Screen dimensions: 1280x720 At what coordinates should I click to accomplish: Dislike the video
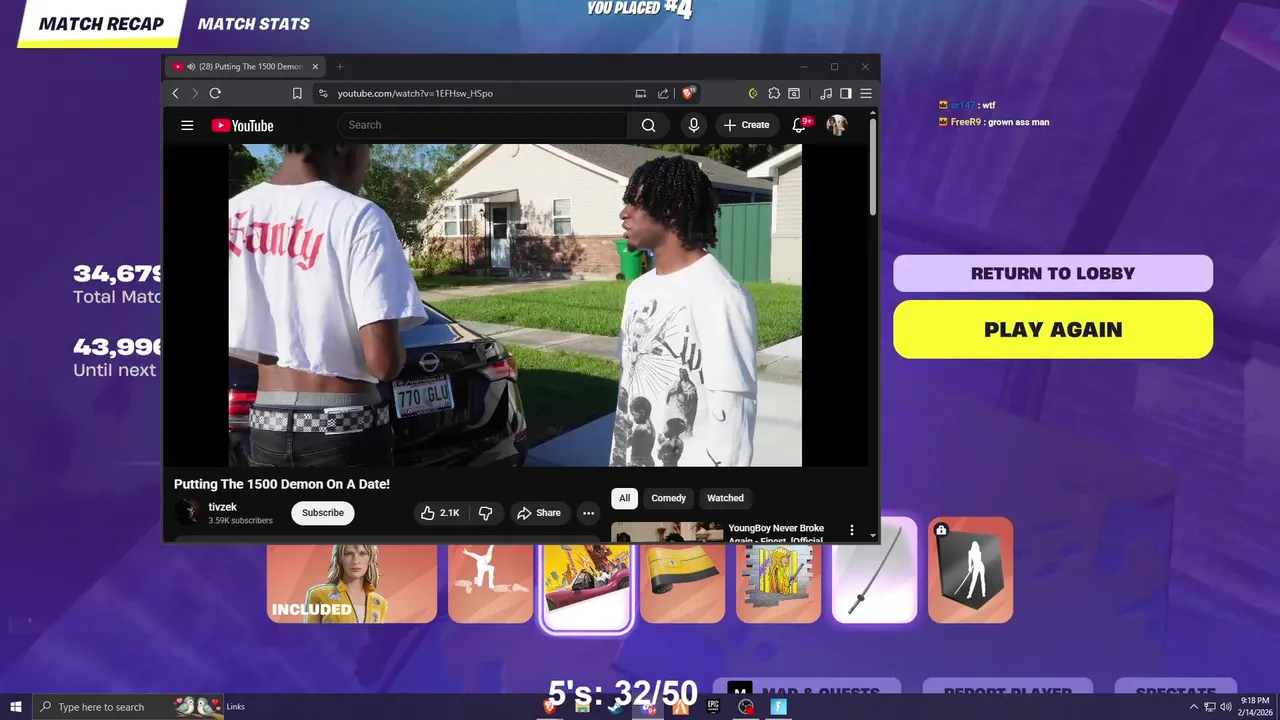486,513
